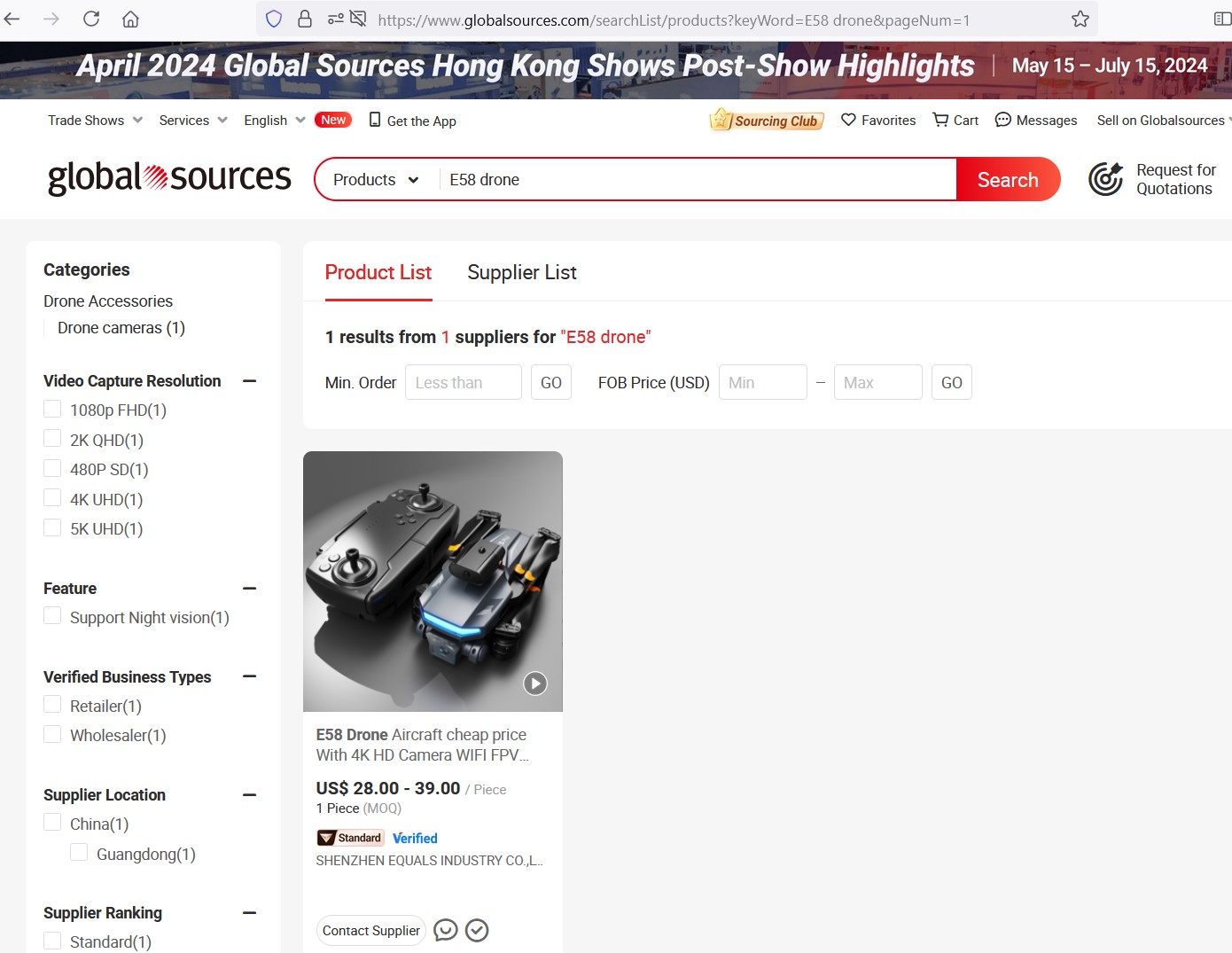Click the browser reload icon
Screen dimensions: 1232x953
[91, 19]
